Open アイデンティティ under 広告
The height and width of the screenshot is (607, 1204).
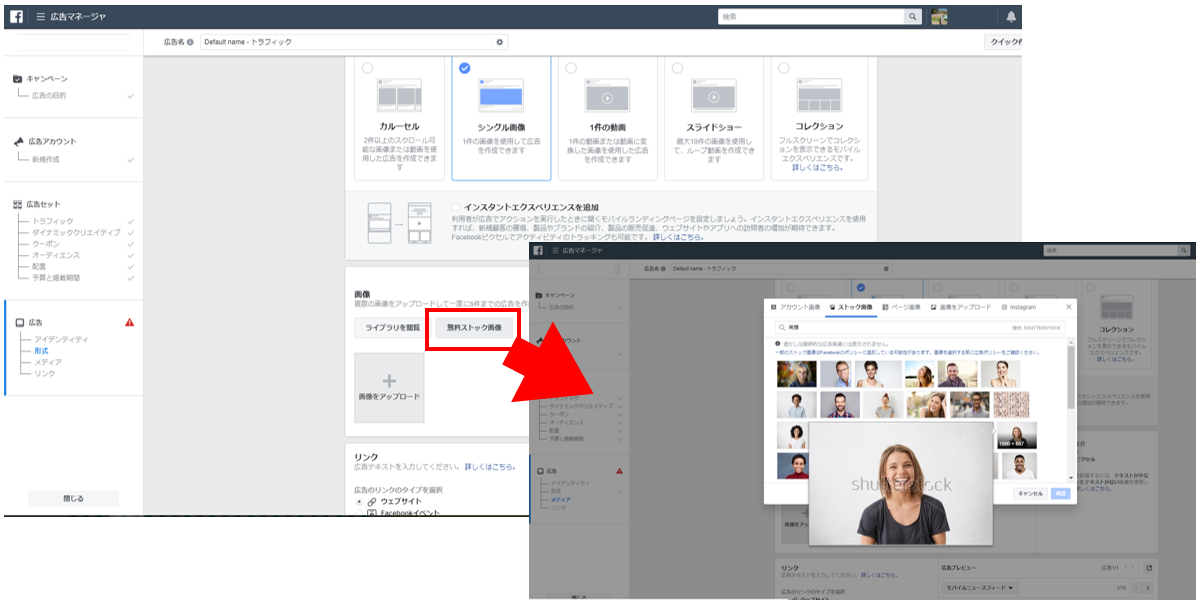coord(61,340)
